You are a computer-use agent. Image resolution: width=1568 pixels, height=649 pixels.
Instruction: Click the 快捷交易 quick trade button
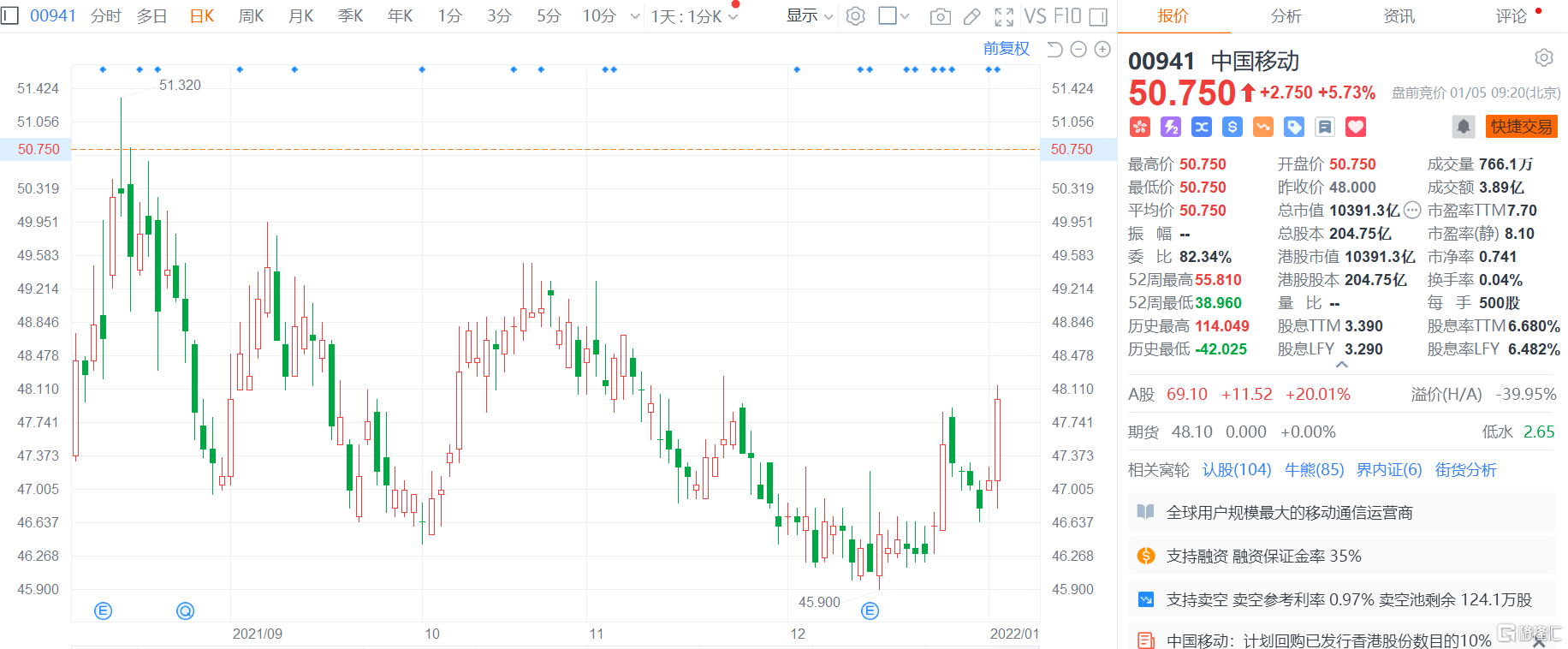(1521, 127)
